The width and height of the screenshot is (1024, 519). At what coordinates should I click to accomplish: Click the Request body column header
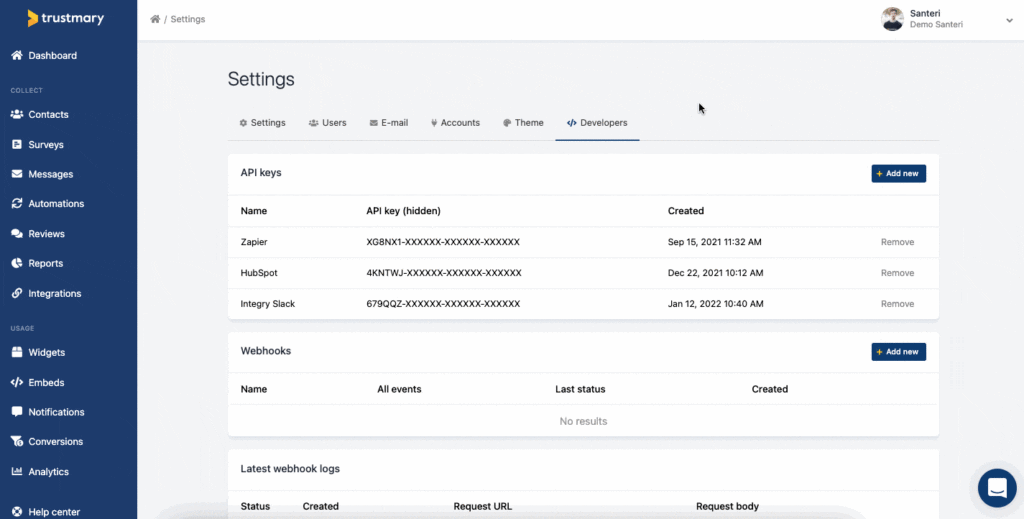click(728, 507)
